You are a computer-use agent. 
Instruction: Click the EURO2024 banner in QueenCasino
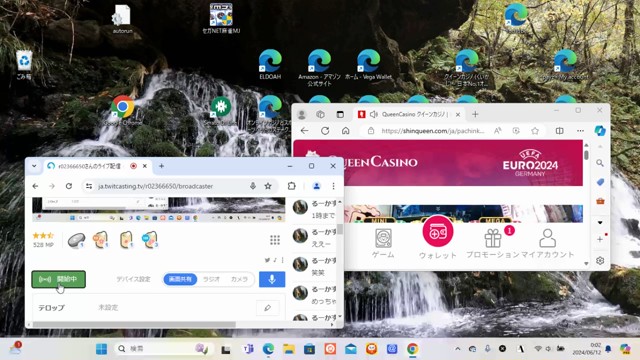pos(530,163)
